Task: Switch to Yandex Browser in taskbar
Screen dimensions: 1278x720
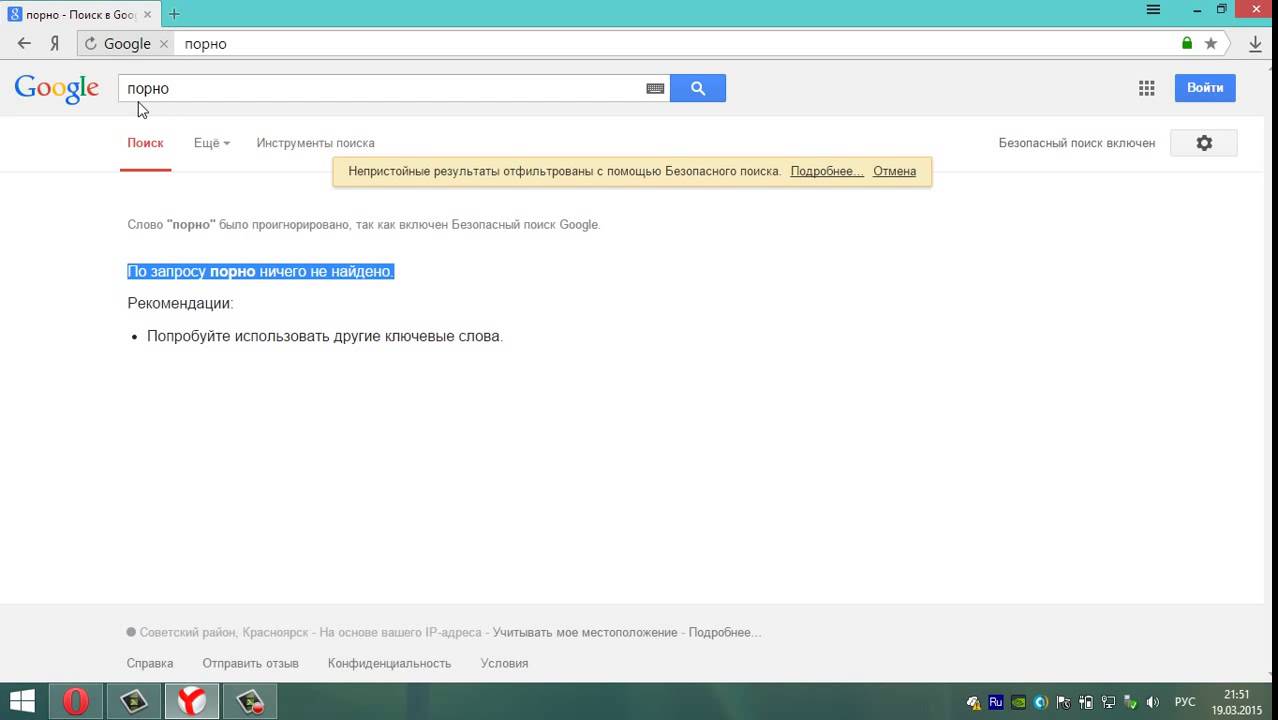Action: pos(192,701)
